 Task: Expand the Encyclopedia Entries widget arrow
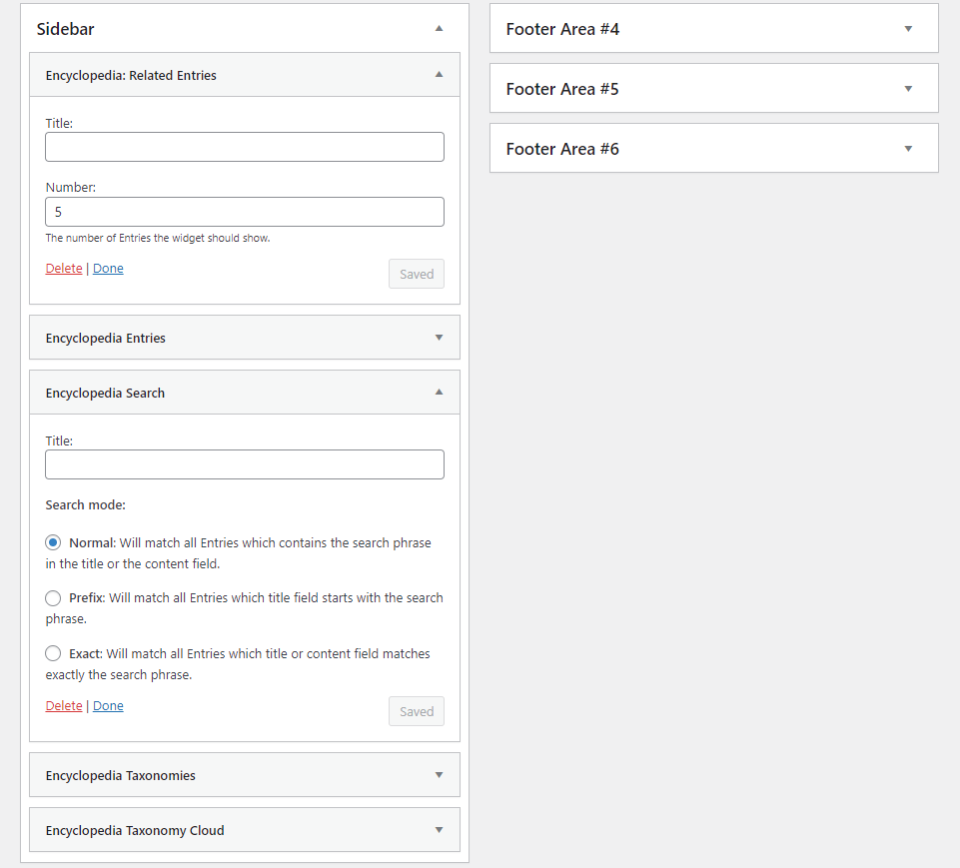438,338
